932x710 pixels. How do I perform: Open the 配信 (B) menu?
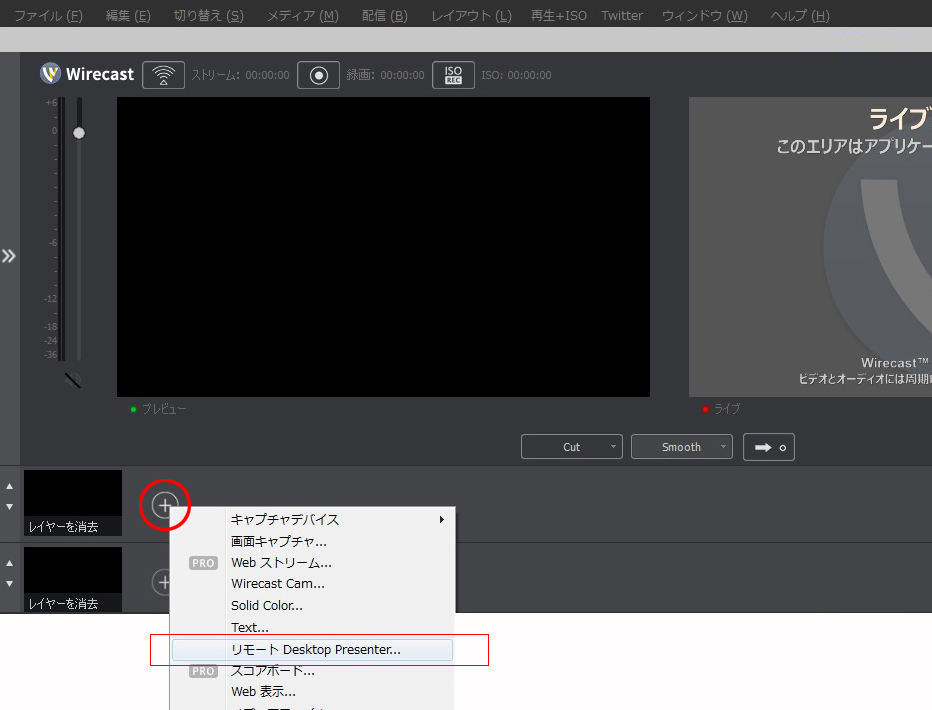click(x=385, y=15)
